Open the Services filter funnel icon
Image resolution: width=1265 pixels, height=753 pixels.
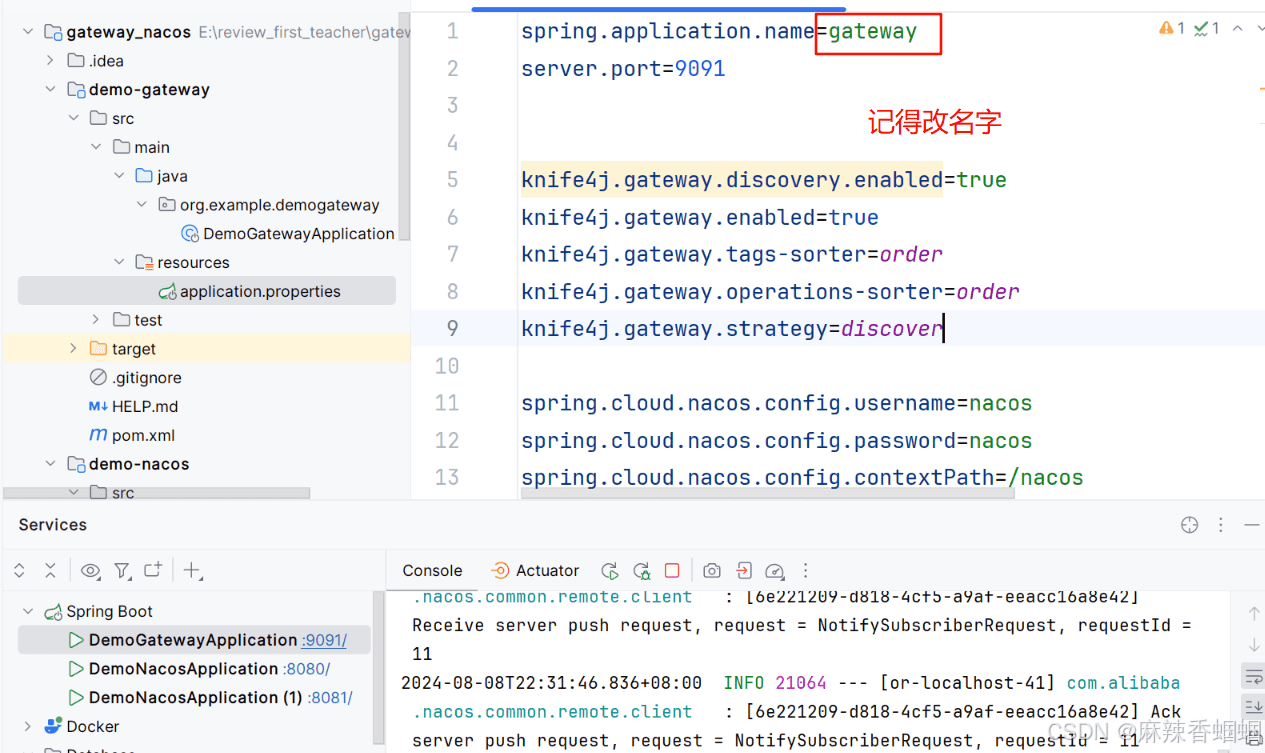pos(122,571)
